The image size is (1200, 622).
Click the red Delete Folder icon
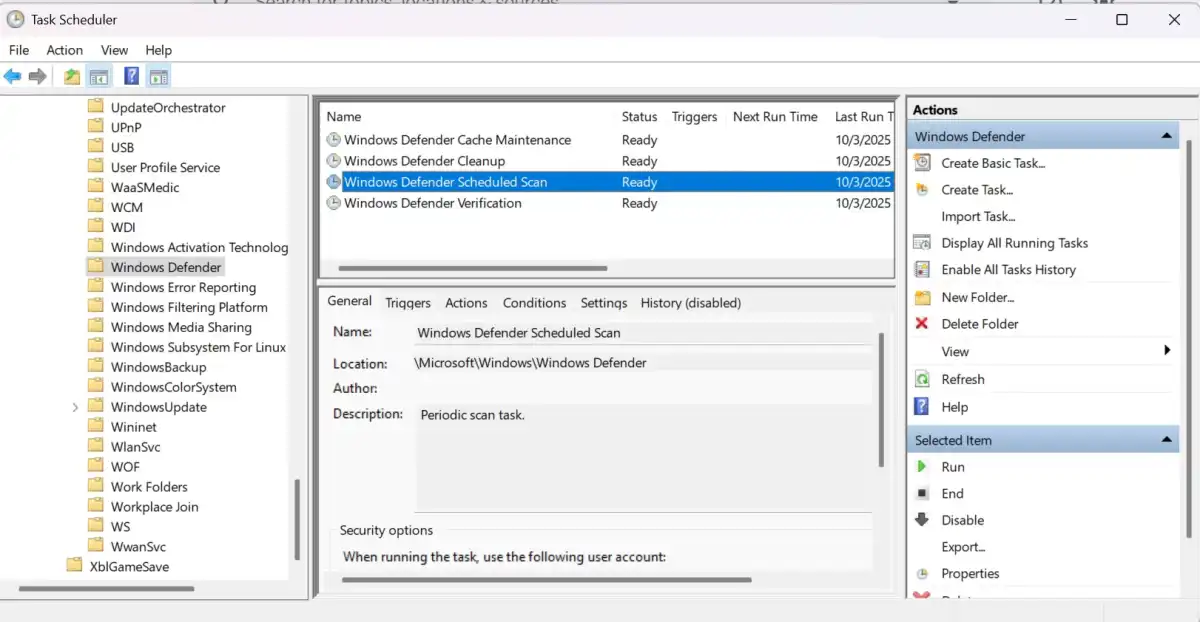coord(922,324)
